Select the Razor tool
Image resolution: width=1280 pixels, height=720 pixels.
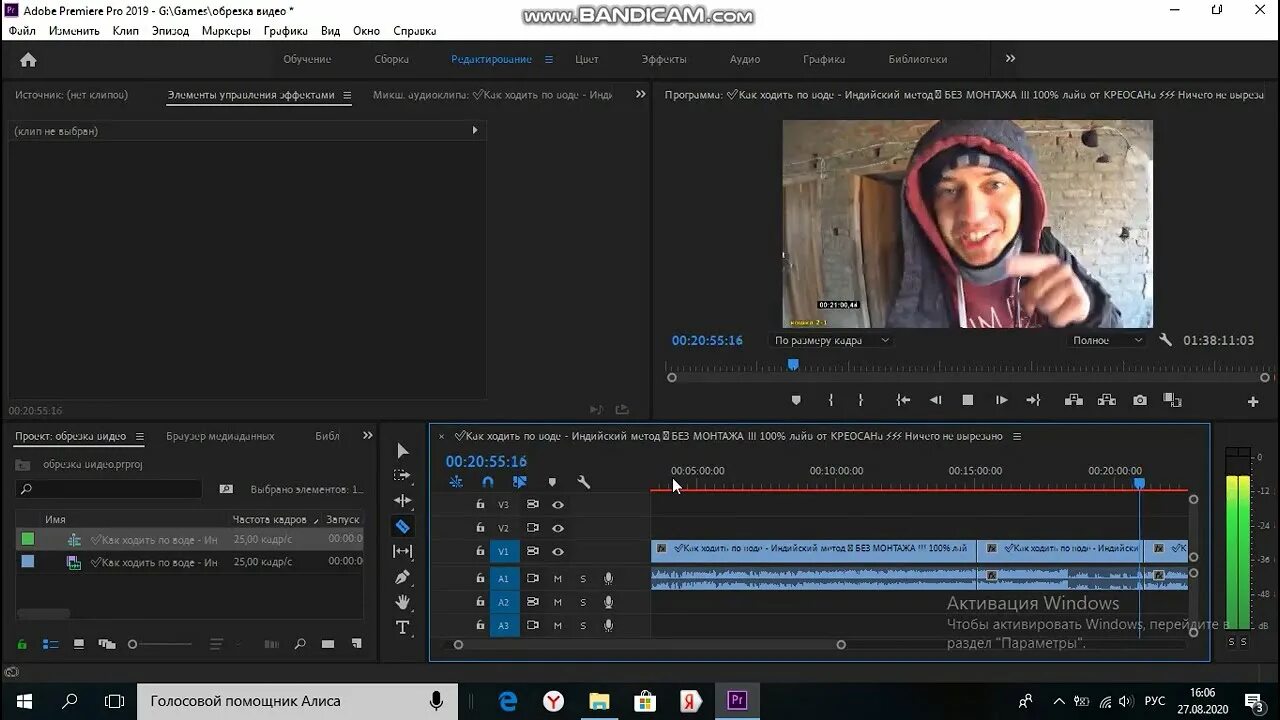click(402, 524)
